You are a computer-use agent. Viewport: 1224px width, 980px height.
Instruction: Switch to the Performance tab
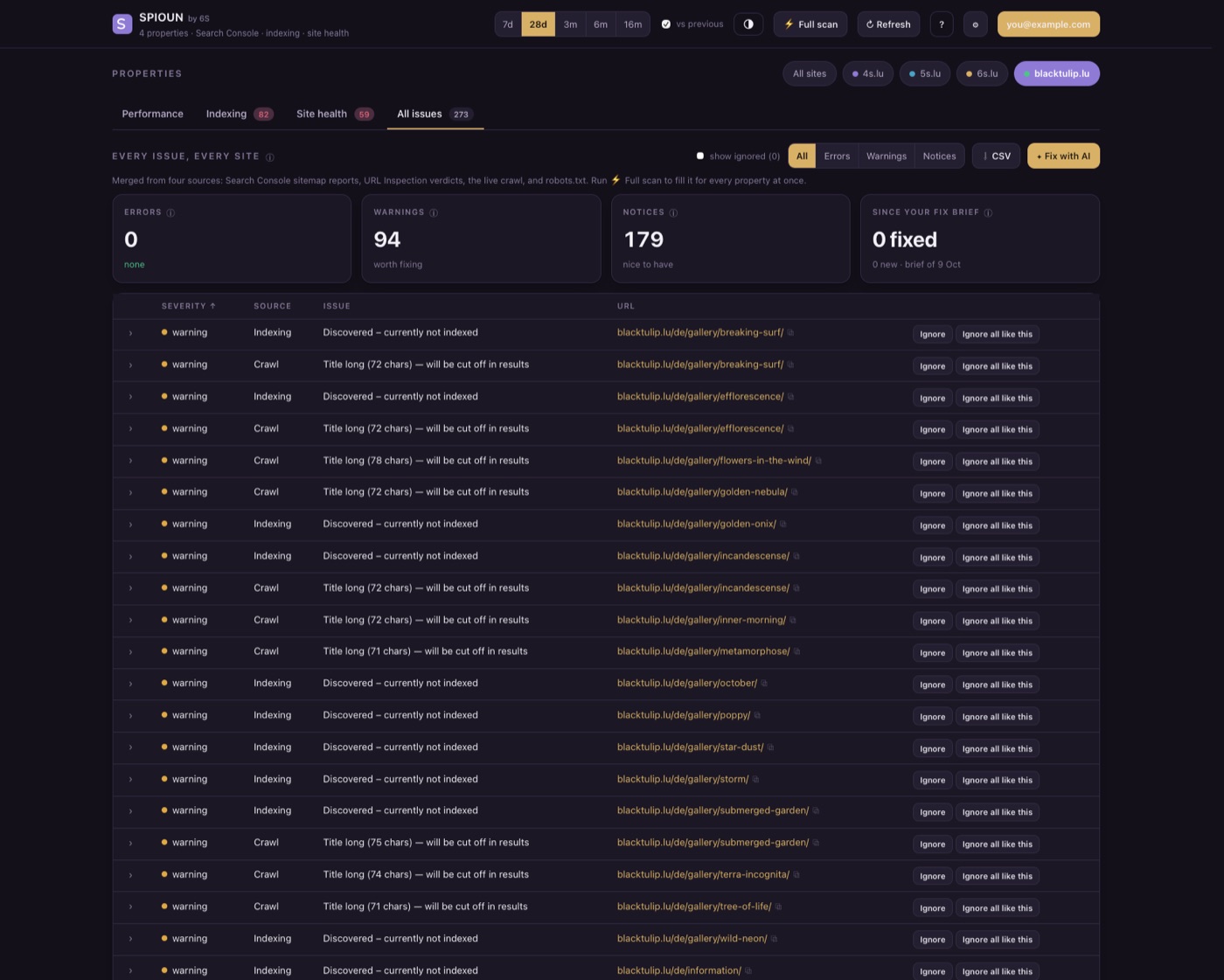(153, 114)
